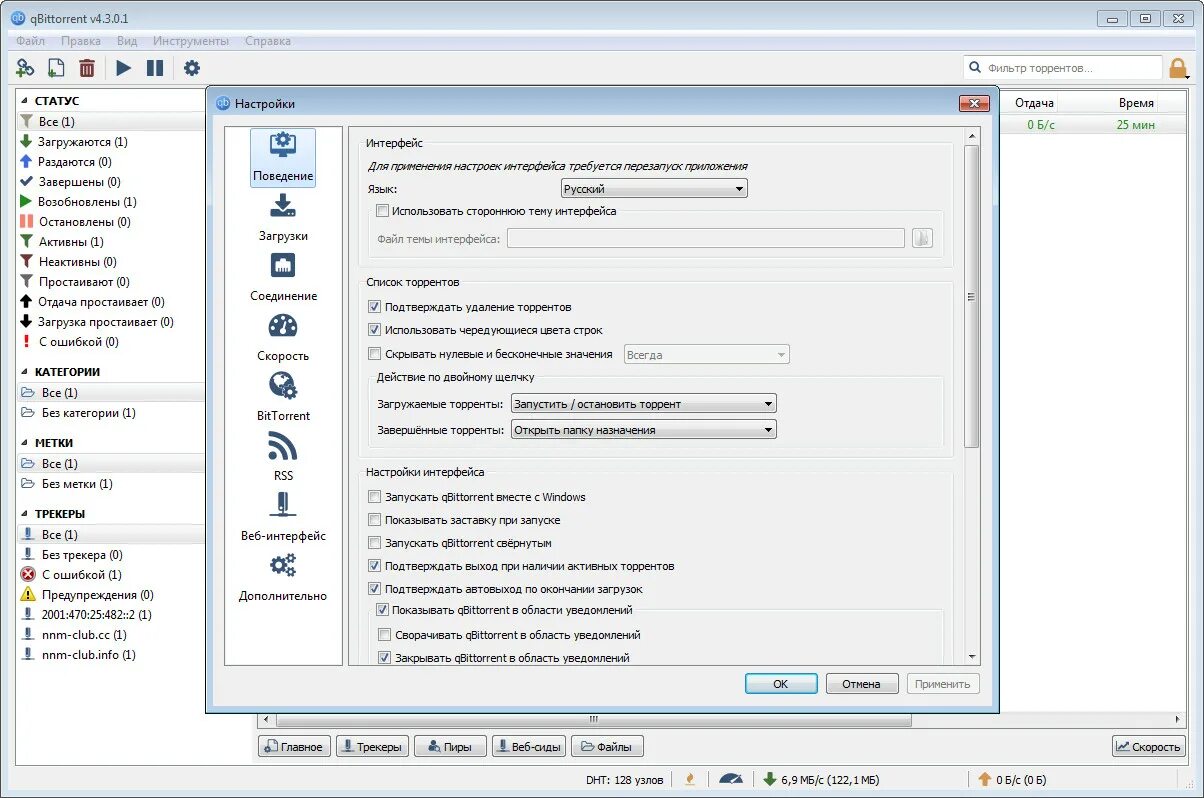The image size is (1204, 798).
Task: Click the red delete torrent trash icon
Action: (x=87, y=68)
